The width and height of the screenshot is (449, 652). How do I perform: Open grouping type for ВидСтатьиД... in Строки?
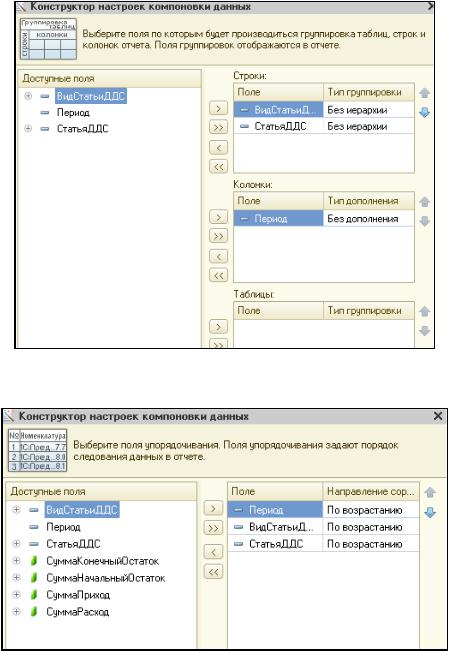coord(369,110)
